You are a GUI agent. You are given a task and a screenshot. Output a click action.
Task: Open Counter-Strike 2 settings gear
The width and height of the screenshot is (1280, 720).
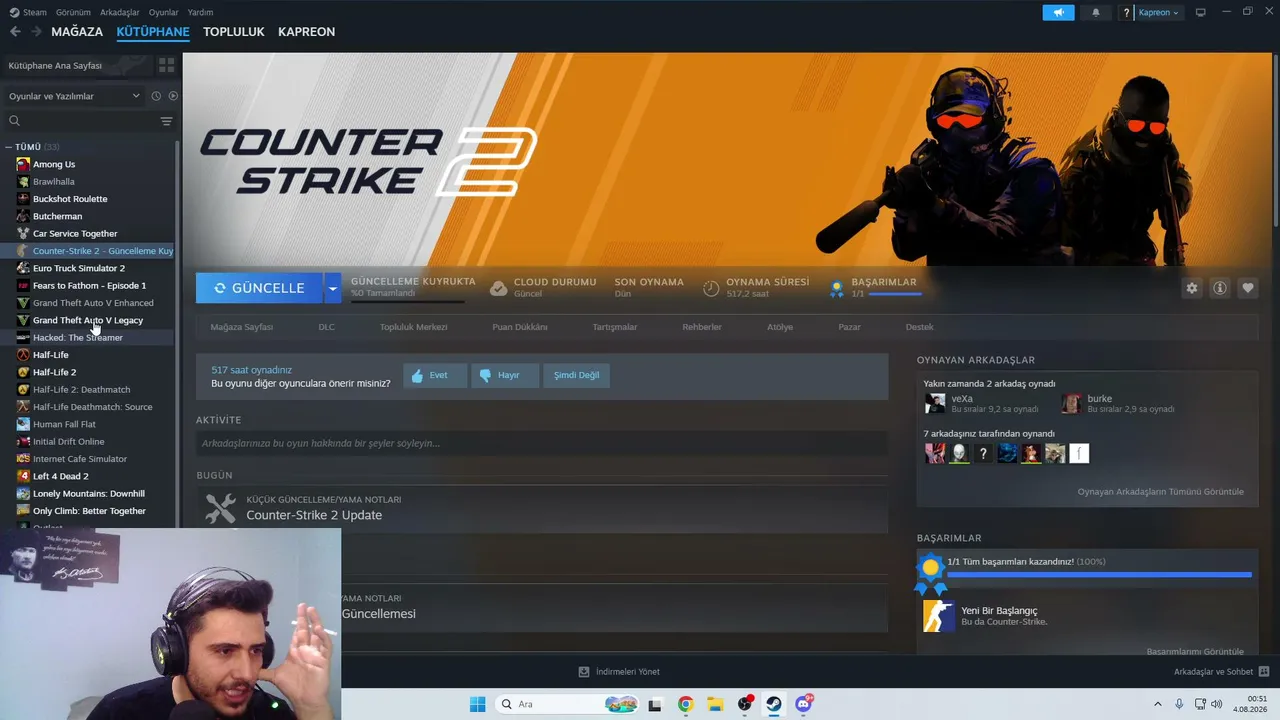(1192, 288)
